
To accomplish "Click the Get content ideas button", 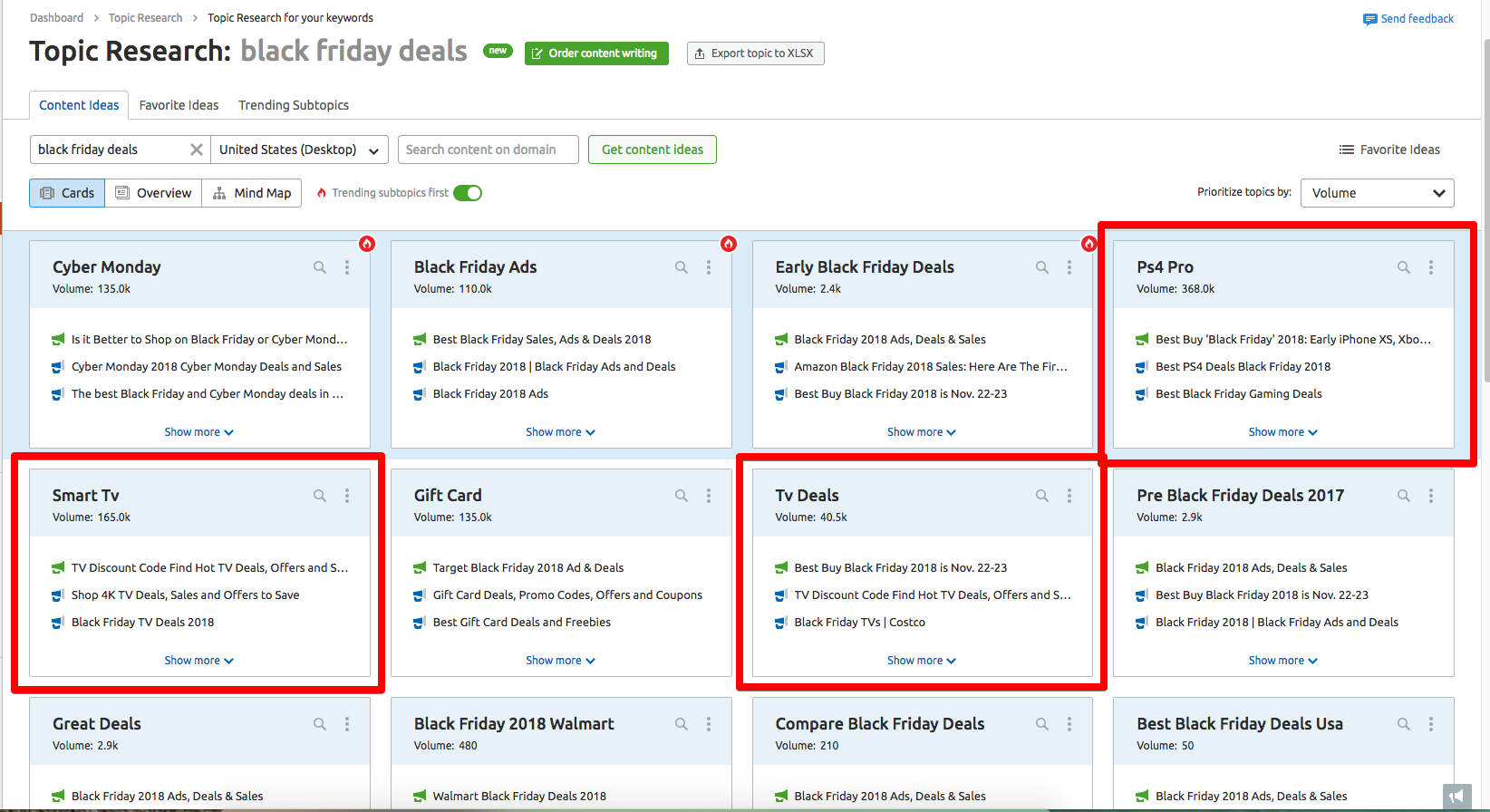I will click(x=652, y=150).
